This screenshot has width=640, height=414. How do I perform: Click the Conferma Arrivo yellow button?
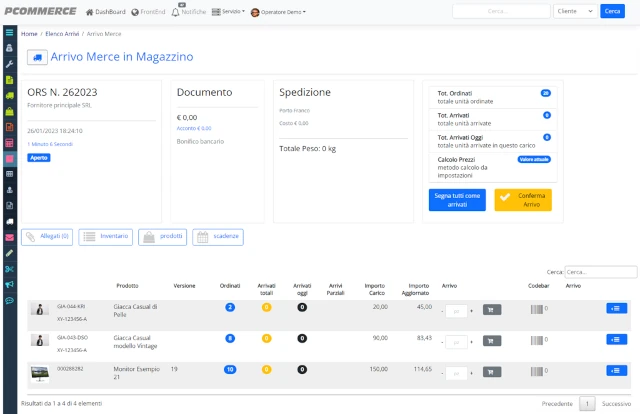[523, 200]
